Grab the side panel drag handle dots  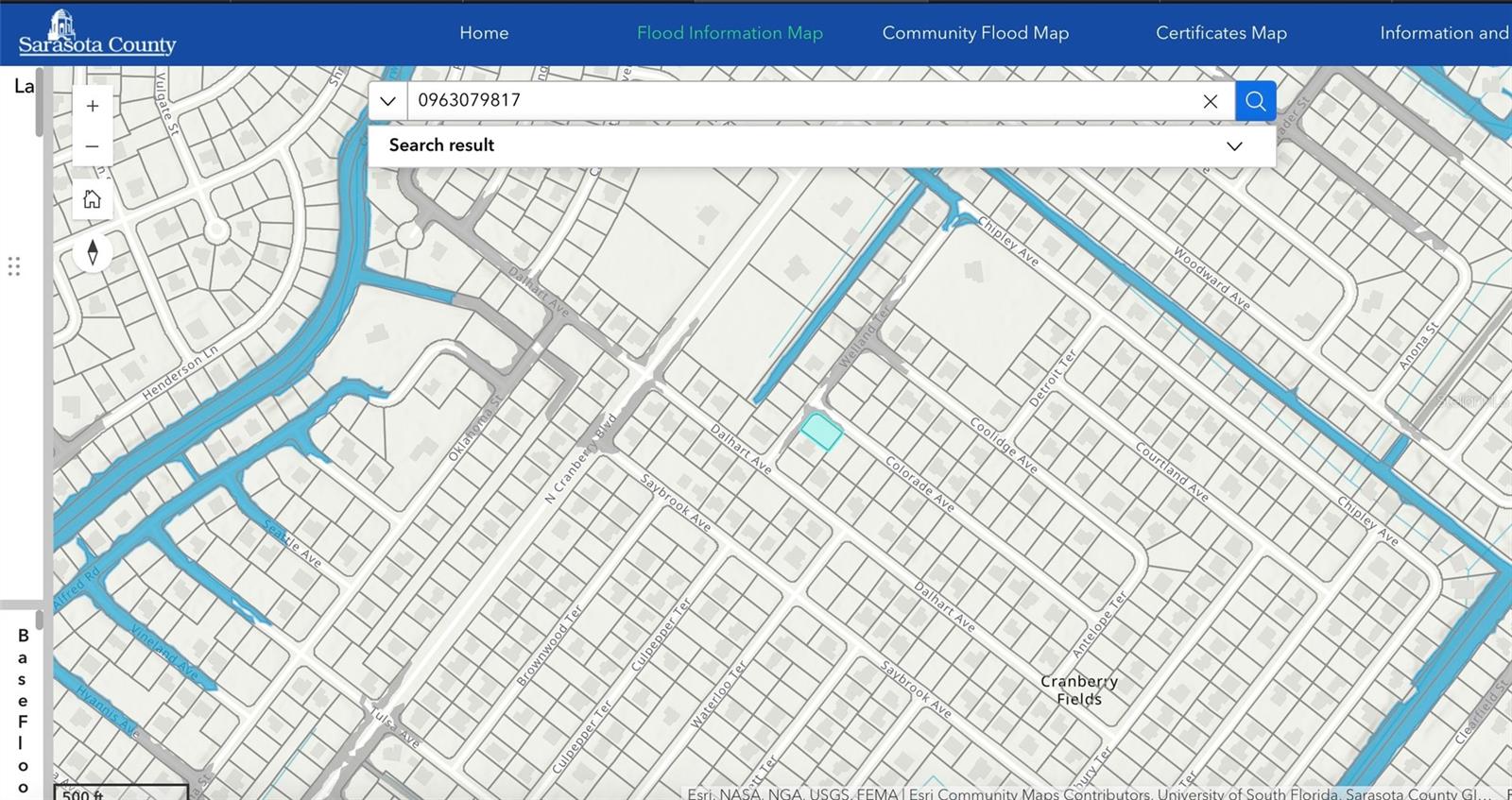(x=14, y=266)
